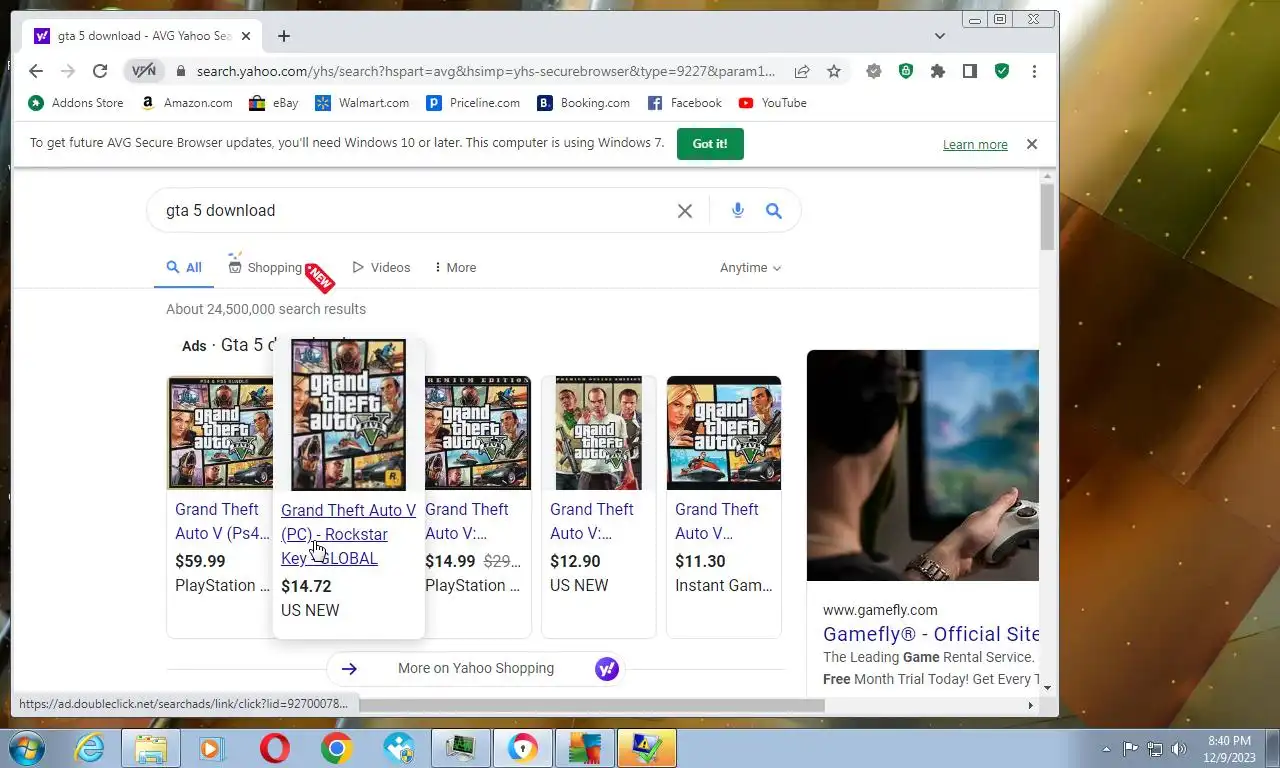The image size is (1280, 768).
Task: Open AVG antivirus from taskbar
Action: tap(585, 748)
